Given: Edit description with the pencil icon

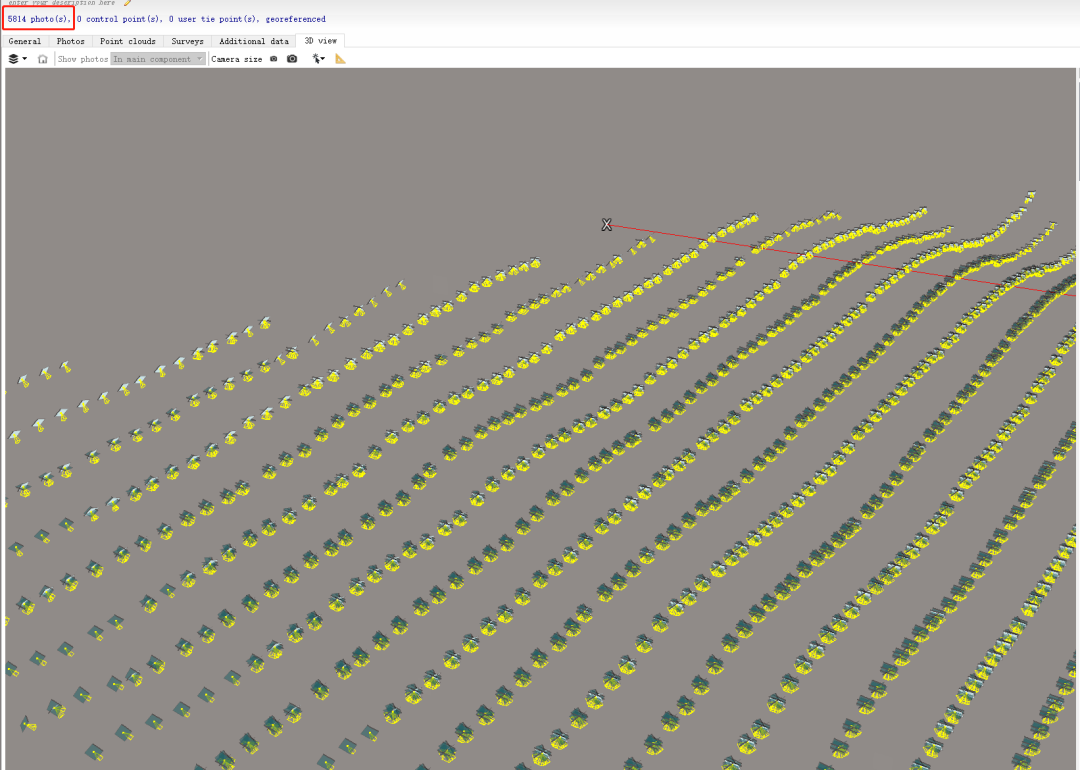Looking at the screenshot, I should (127, 3).
